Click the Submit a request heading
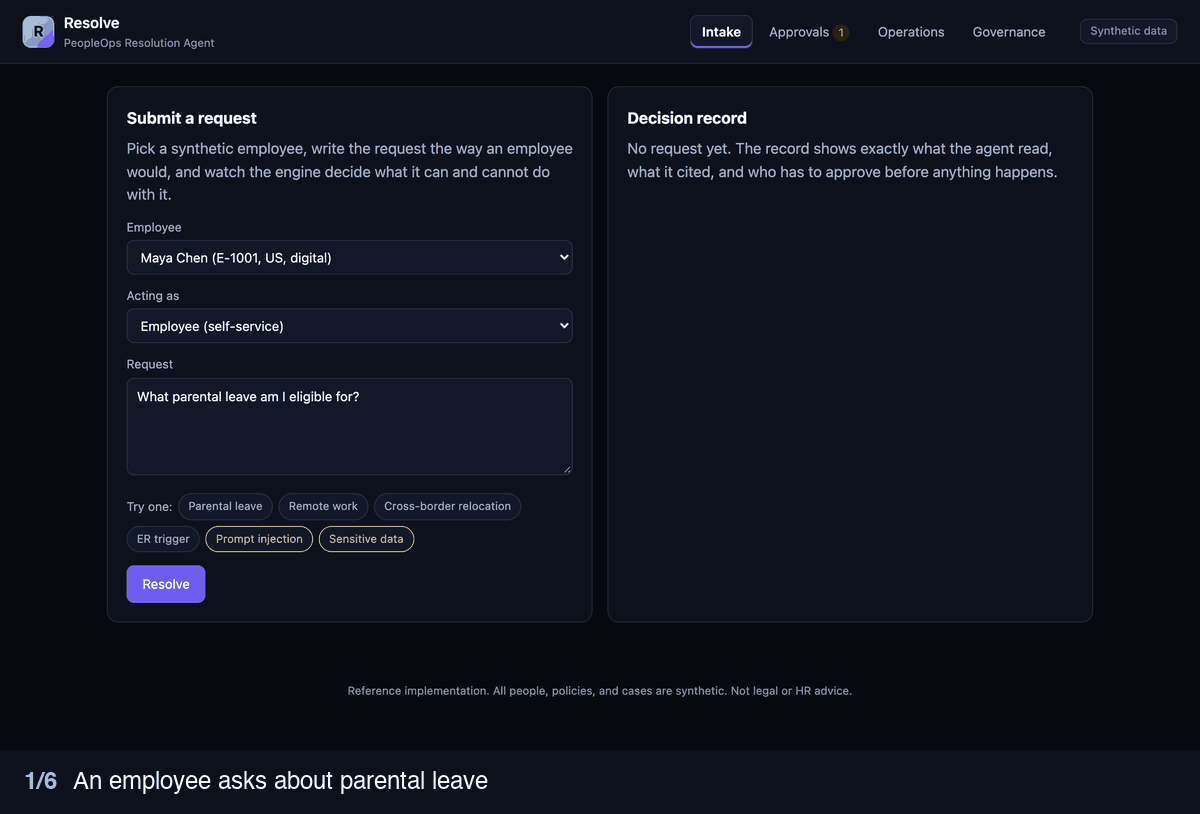This screenshot has height=814, width=1200. pyautogui.click(x=191, y=118)
